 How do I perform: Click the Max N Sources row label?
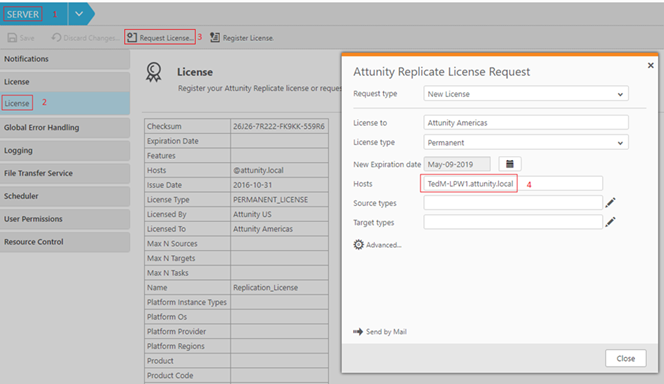172,244
